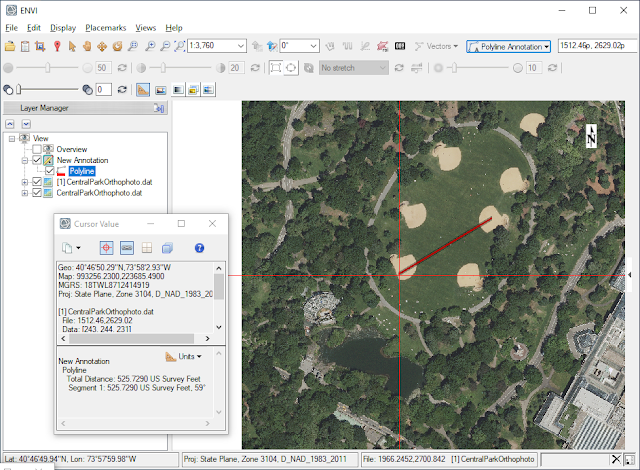Open the rotation angle 0° dropdown

coord(313,46)
